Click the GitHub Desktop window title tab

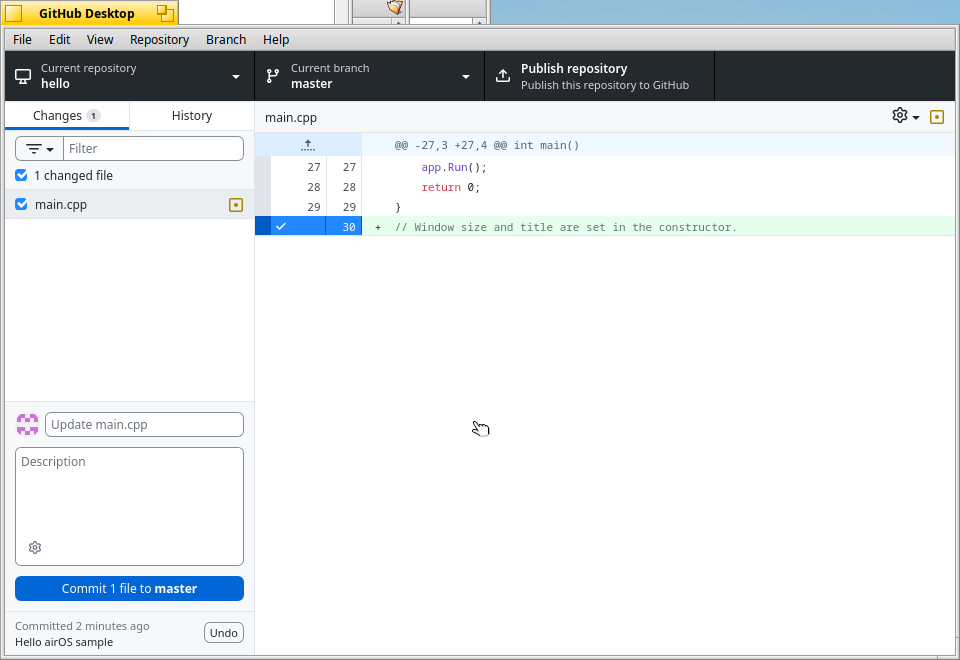[x=87, y=13]
